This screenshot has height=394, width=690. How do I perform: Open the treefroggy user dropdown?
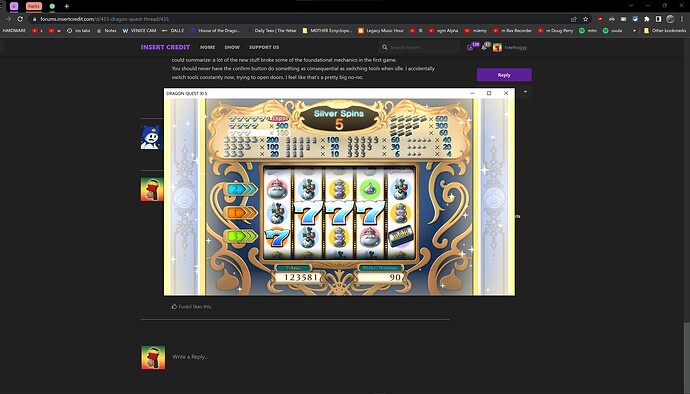coord(510,47)
